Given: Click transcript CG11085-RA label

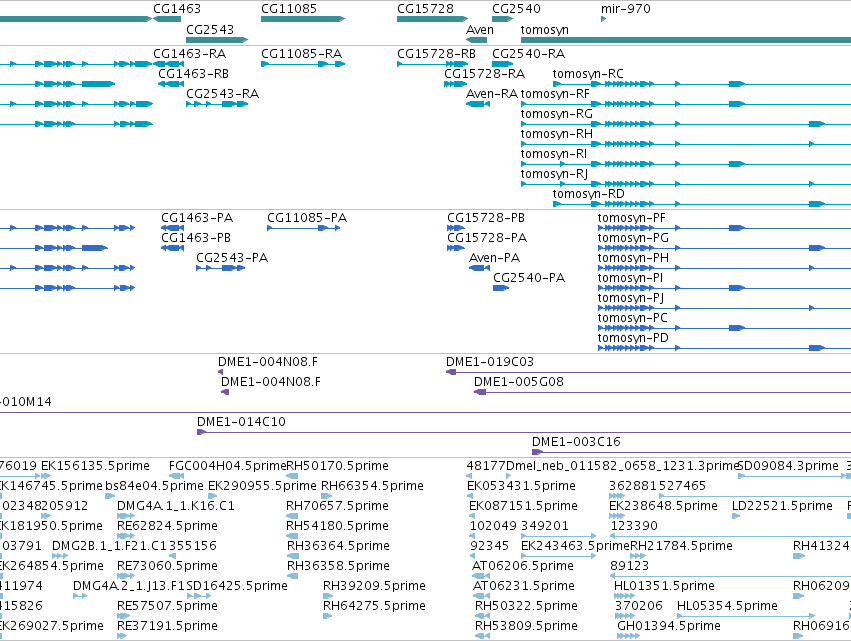Looking at the screenshot, I should click(x=302, y=54).
